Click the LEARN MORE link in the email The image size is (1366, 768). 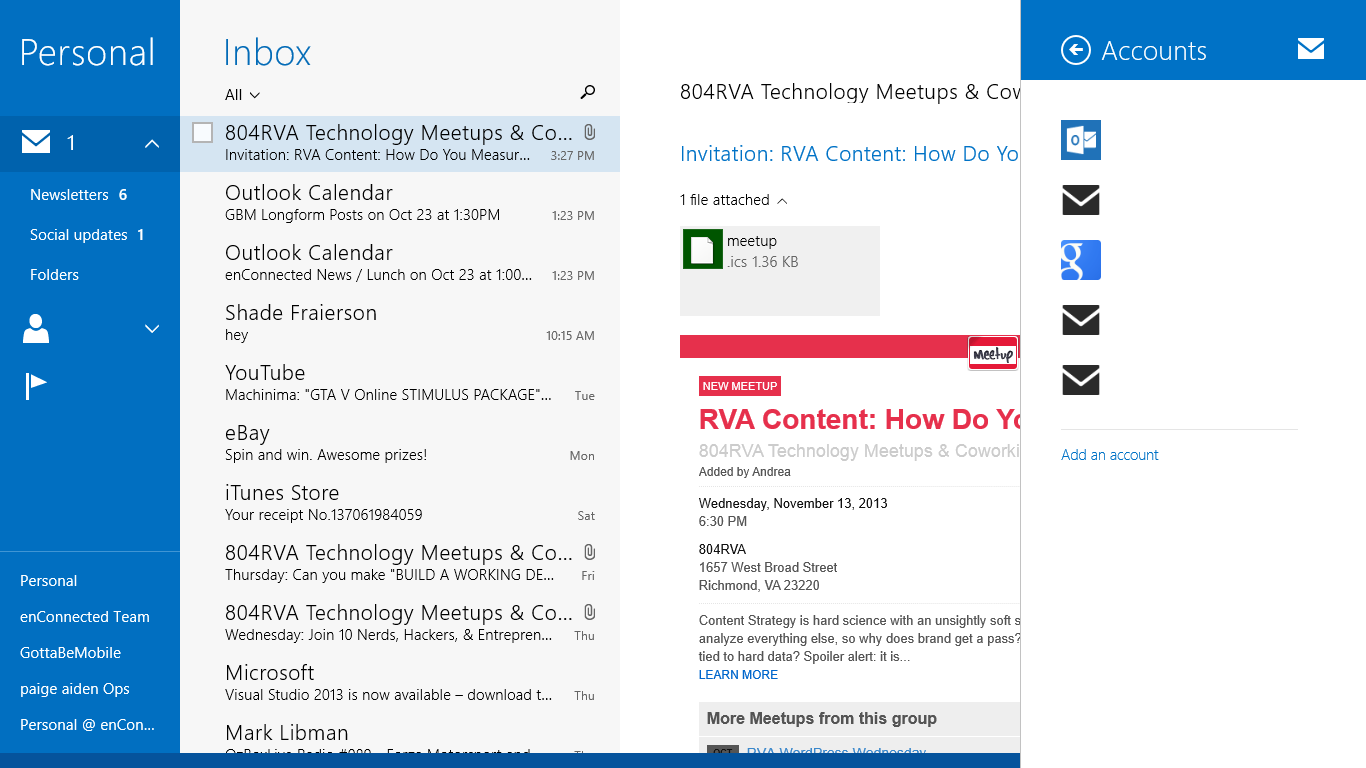738,675
